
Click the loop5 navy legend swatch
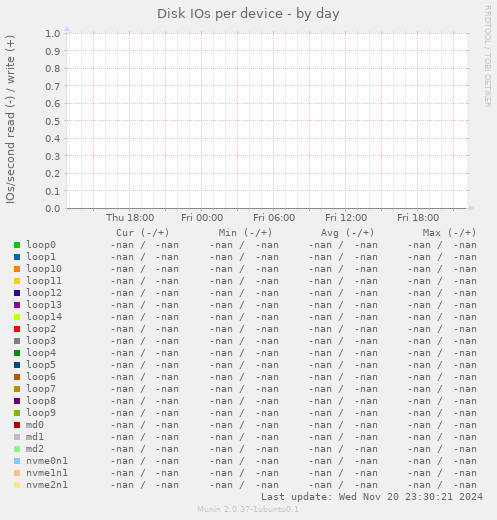tap(17, 365)
